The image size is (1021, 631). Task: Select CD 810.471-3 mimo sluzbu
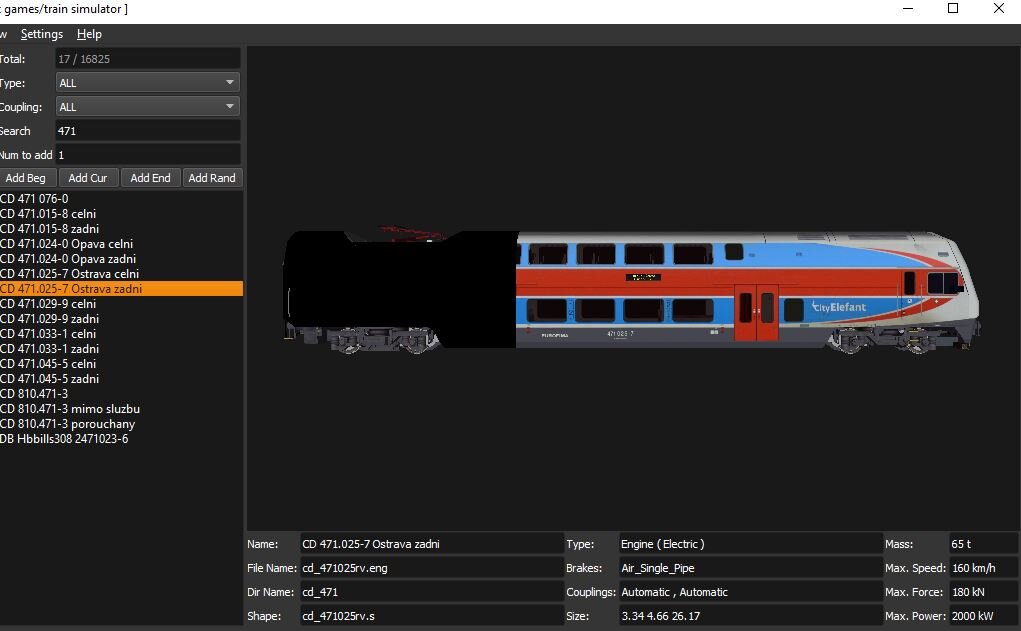121,408
